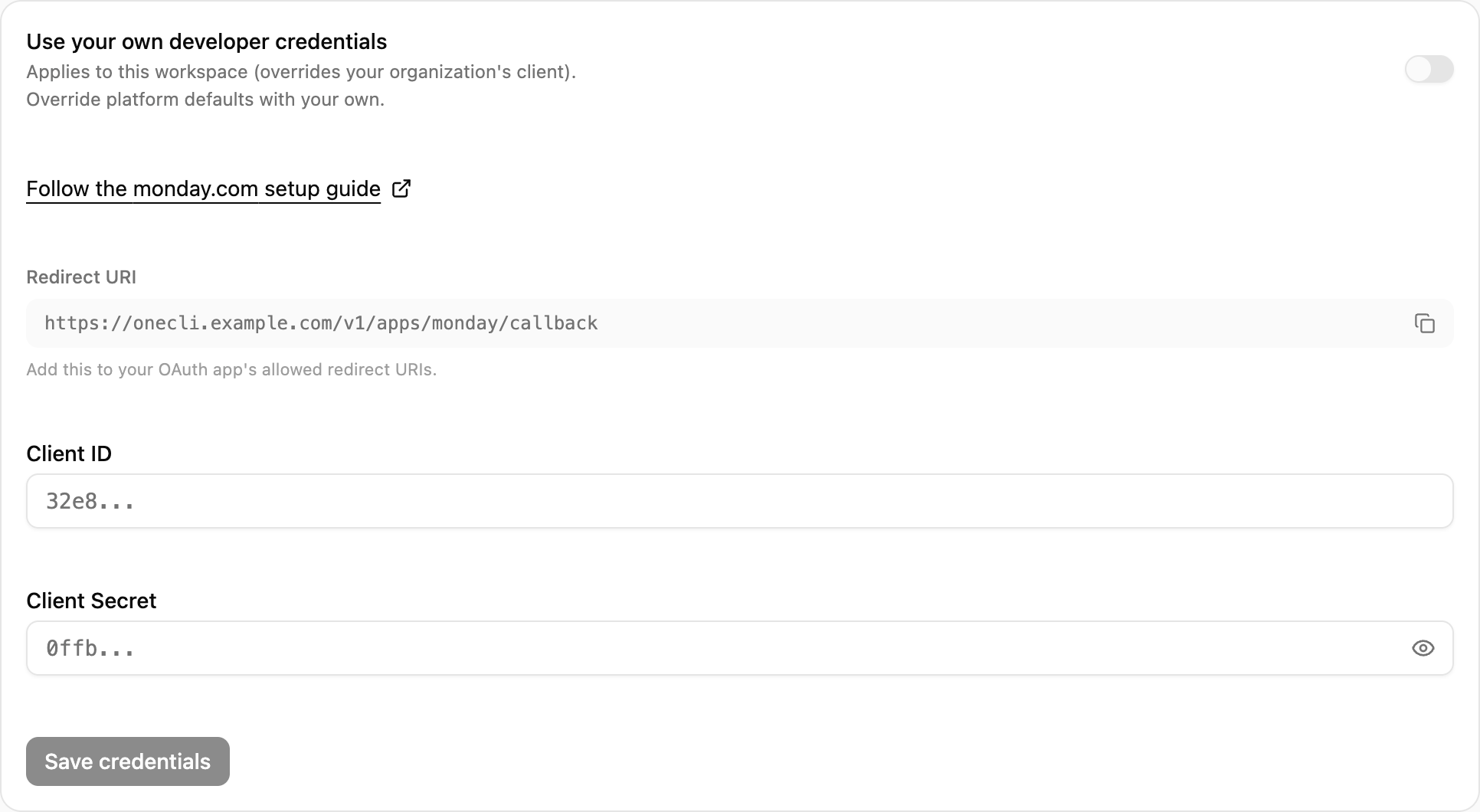Click the 0ffb... placeholder in Client Secret
This screenshot has height=812, width=1480.
(x=90, y=648)
